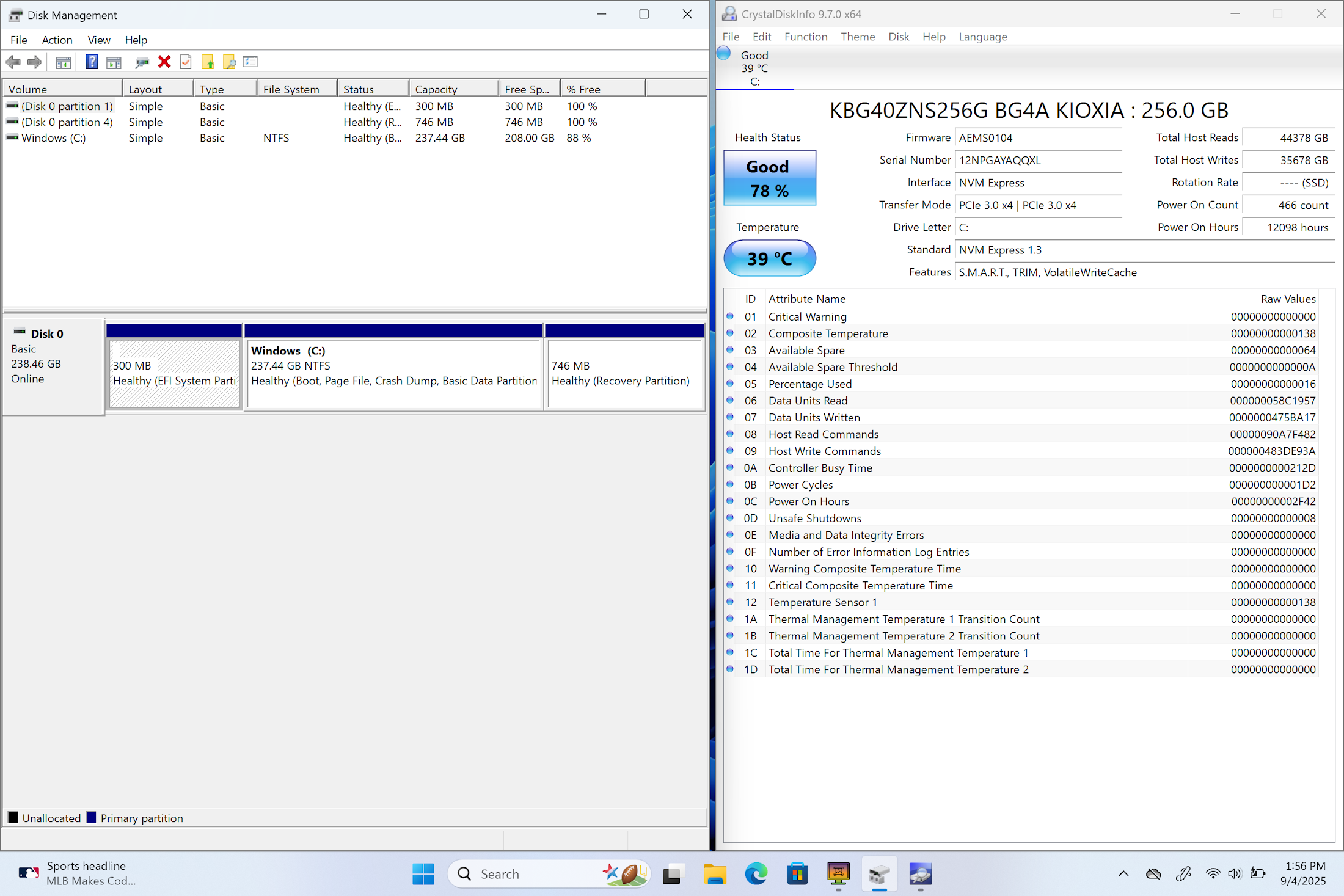This screenshot has height=896, width=1344.
Task: Click the folder with green up arrow icon
Action: (208, 62)
